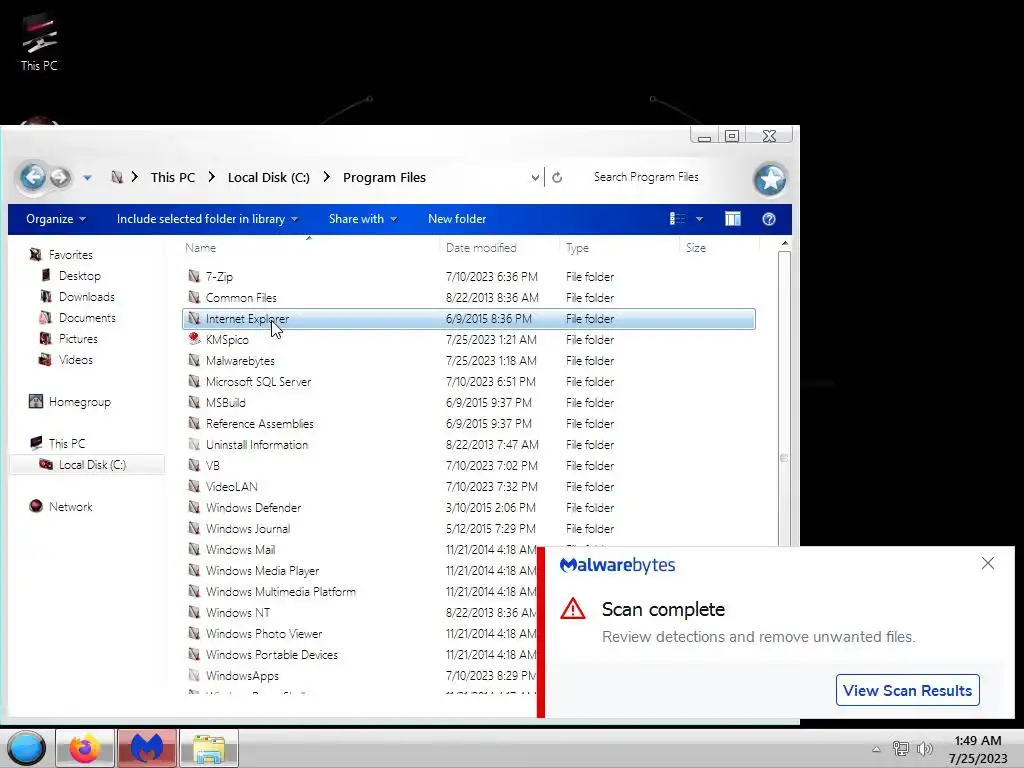Select the Reference Assemblies folder icon
Screen dimensions: 1024x768
point(194,423)
